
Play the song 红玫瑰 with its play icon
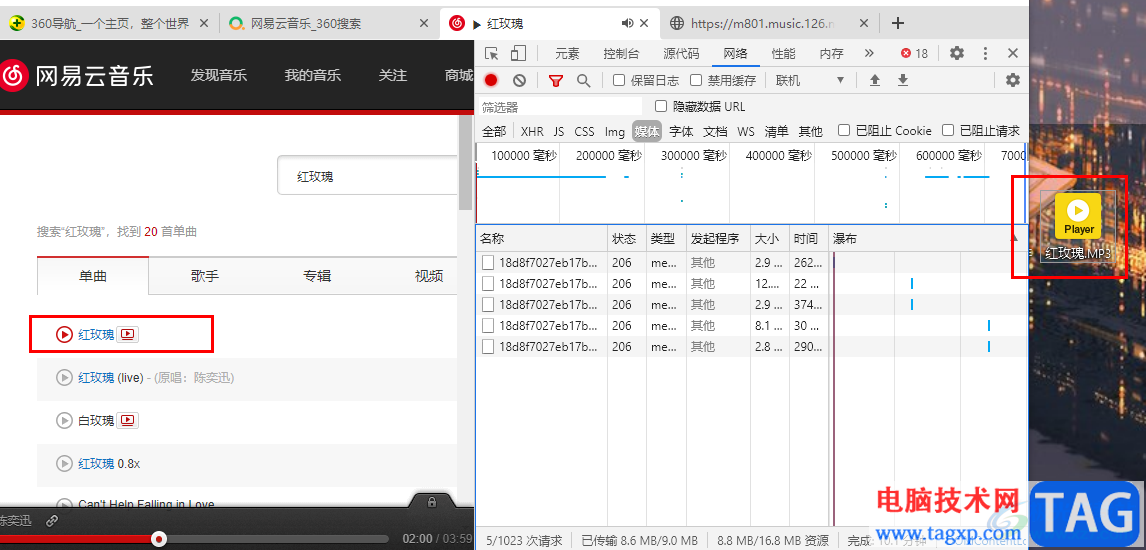point(64,335)
